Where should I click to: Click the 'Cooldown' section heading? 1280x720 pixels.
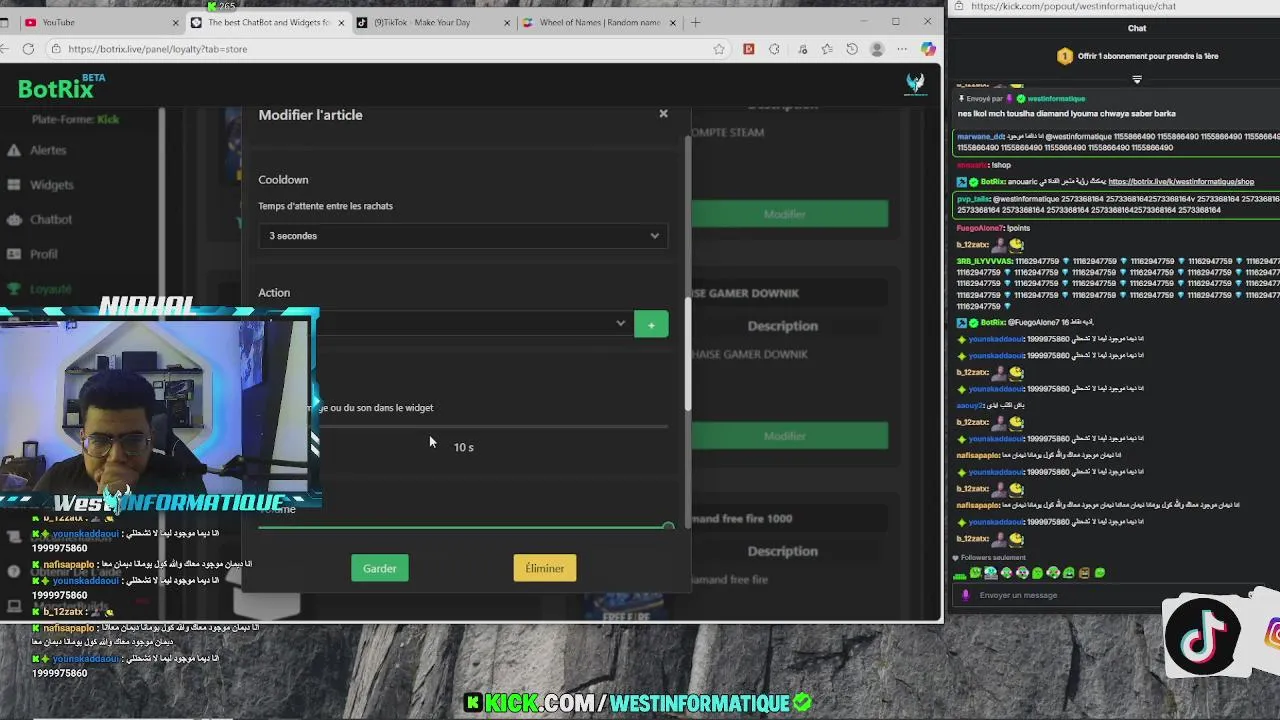[283, 180]
